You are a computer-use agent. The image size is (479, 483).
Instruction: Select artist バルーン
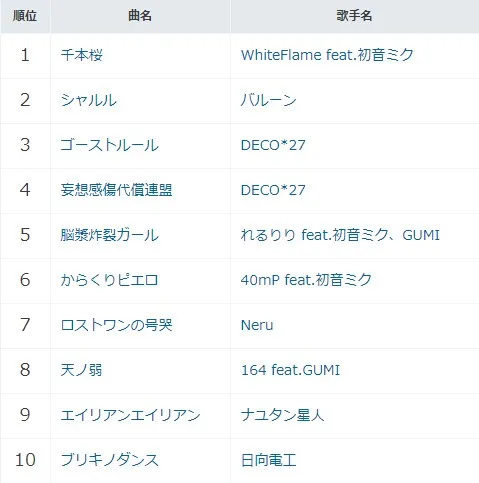point(268,100)
